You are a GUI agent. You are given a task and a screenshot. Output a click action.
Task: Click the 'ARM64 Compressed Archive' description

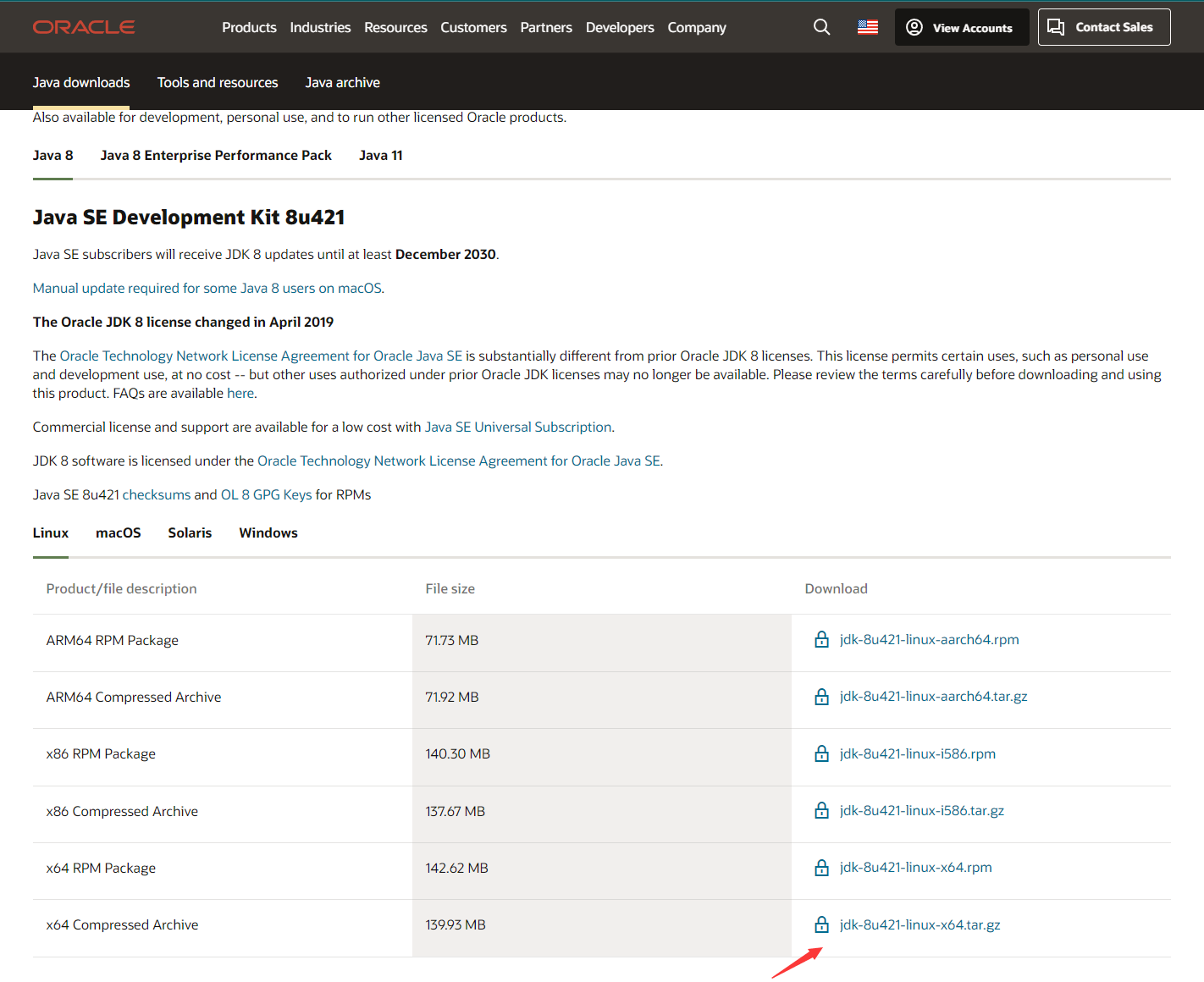pyautogui.click(x=134, y=697)
